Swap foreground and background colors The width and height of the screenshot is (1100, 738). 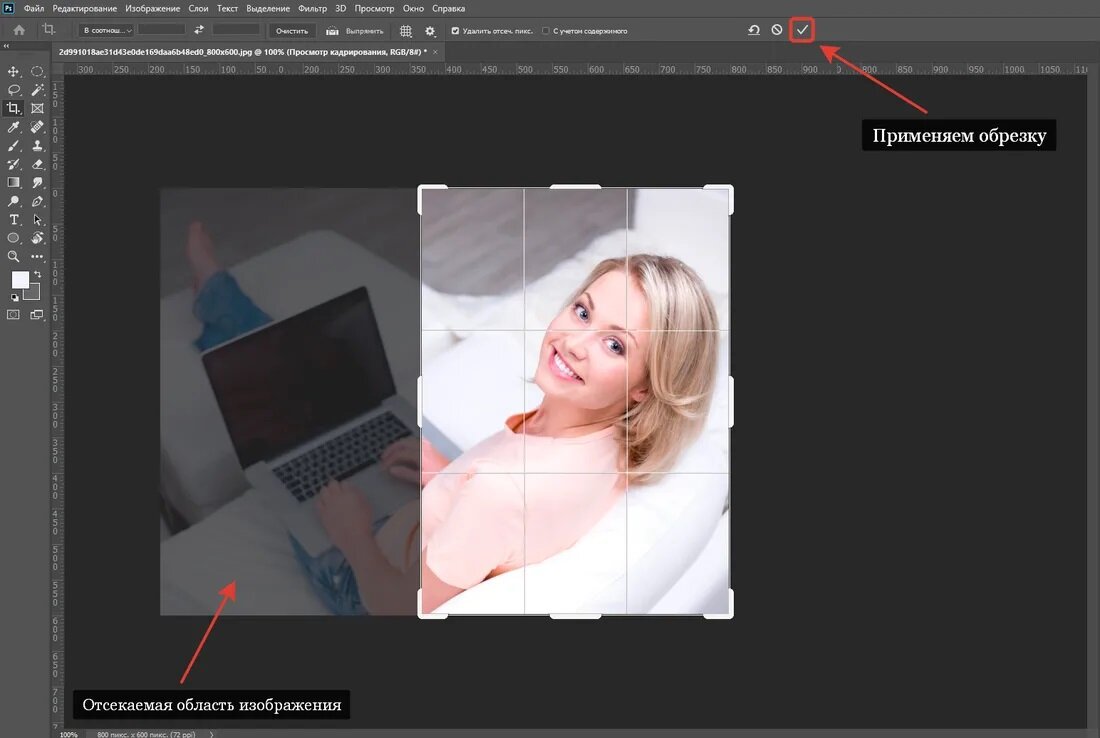click(x=37, y=274)
